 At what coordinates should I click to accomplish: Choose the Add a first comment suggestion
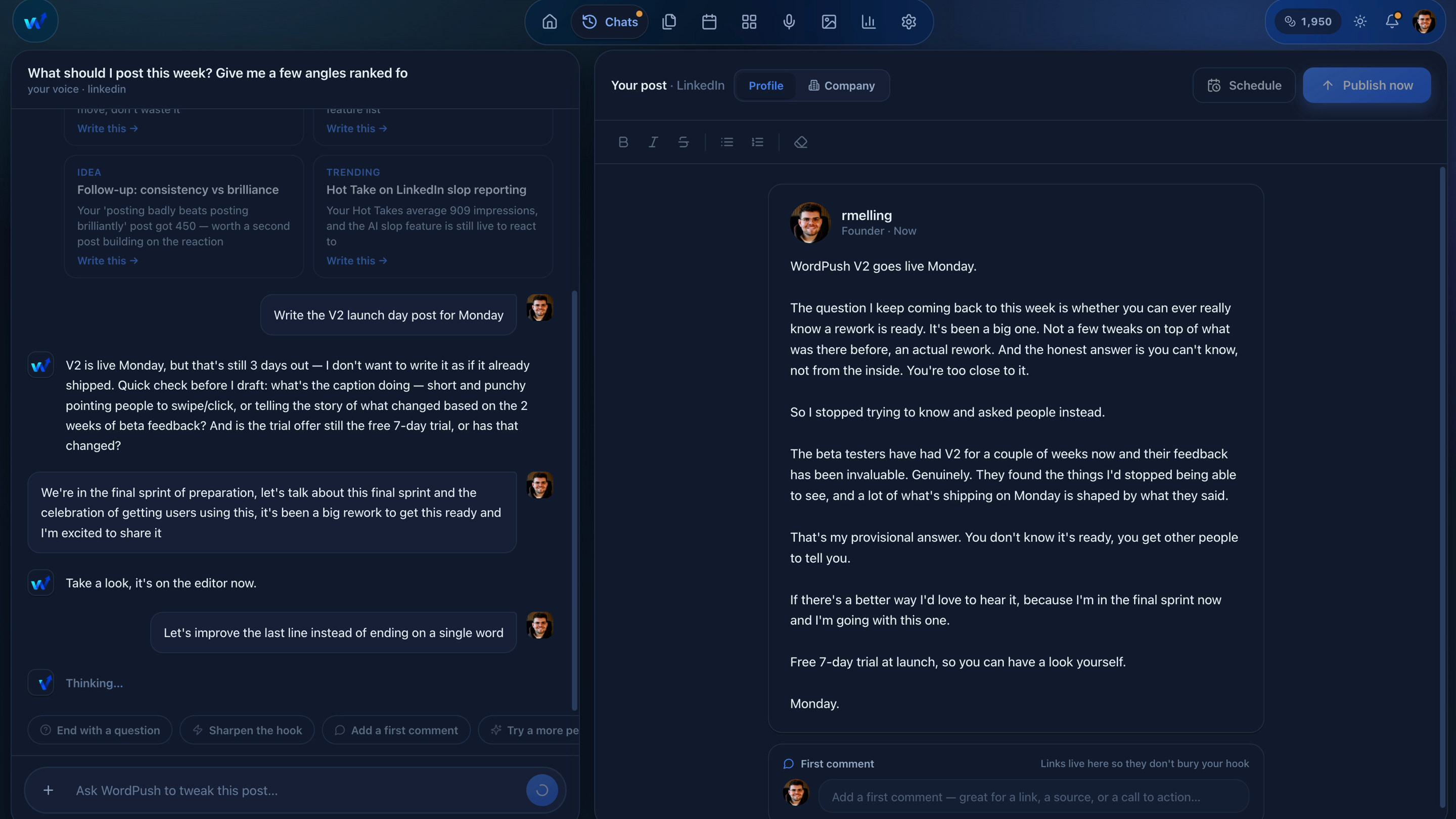click(x=396, y=730)
